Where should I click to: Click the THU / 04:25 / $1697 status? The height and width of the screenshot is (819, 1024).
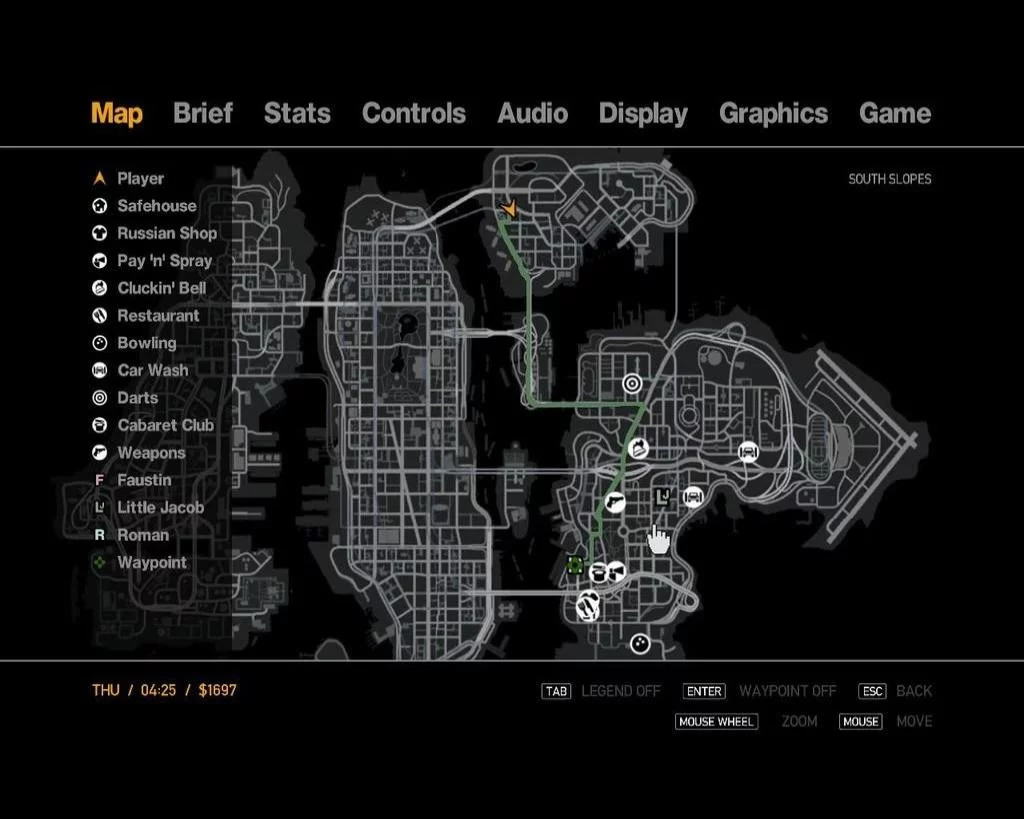[164, 690]
